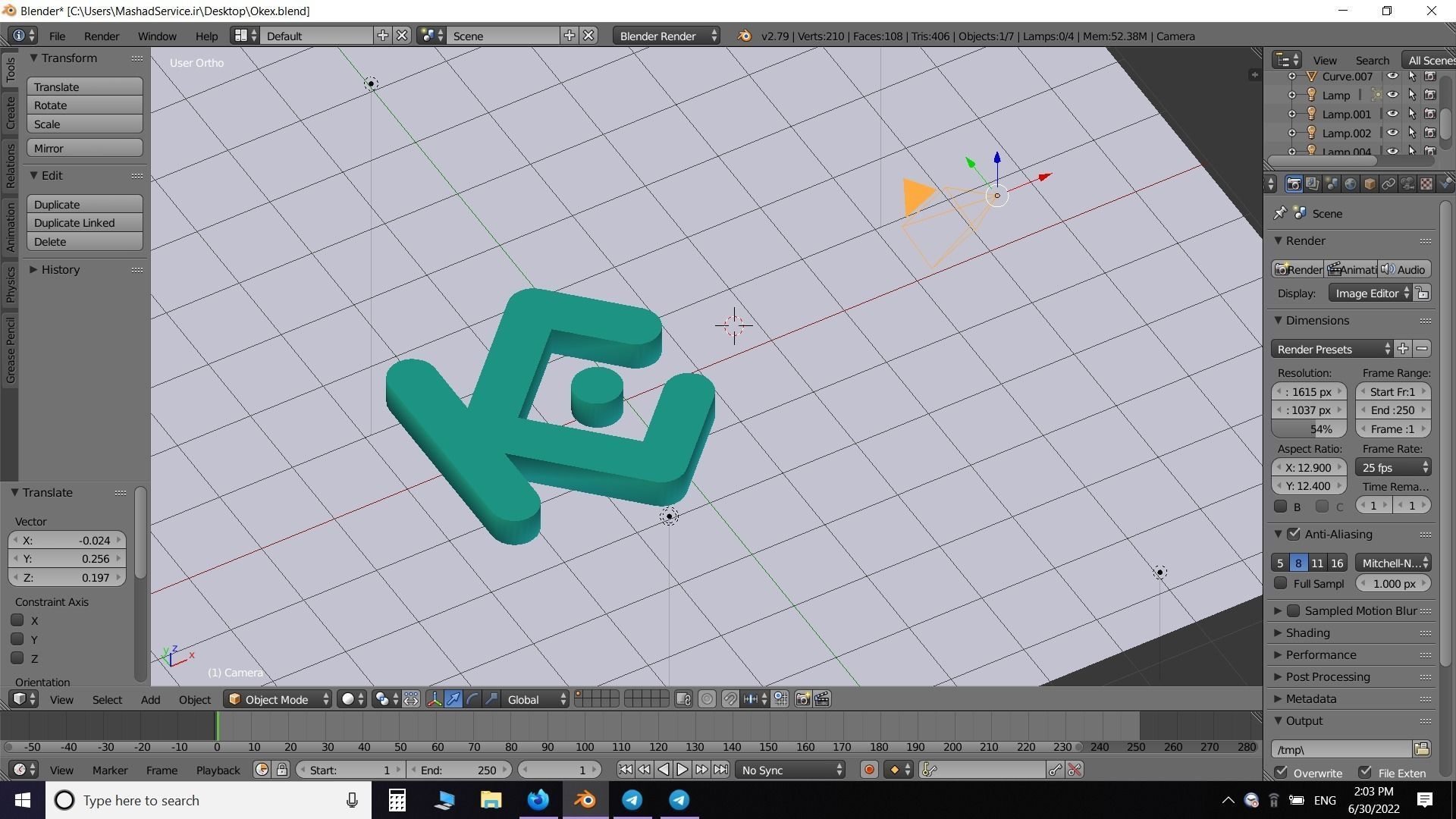The width and height of the screenshot is (1456, 819).
Task: Open the Add menu in 3D view header
Action: click(150, 699)
